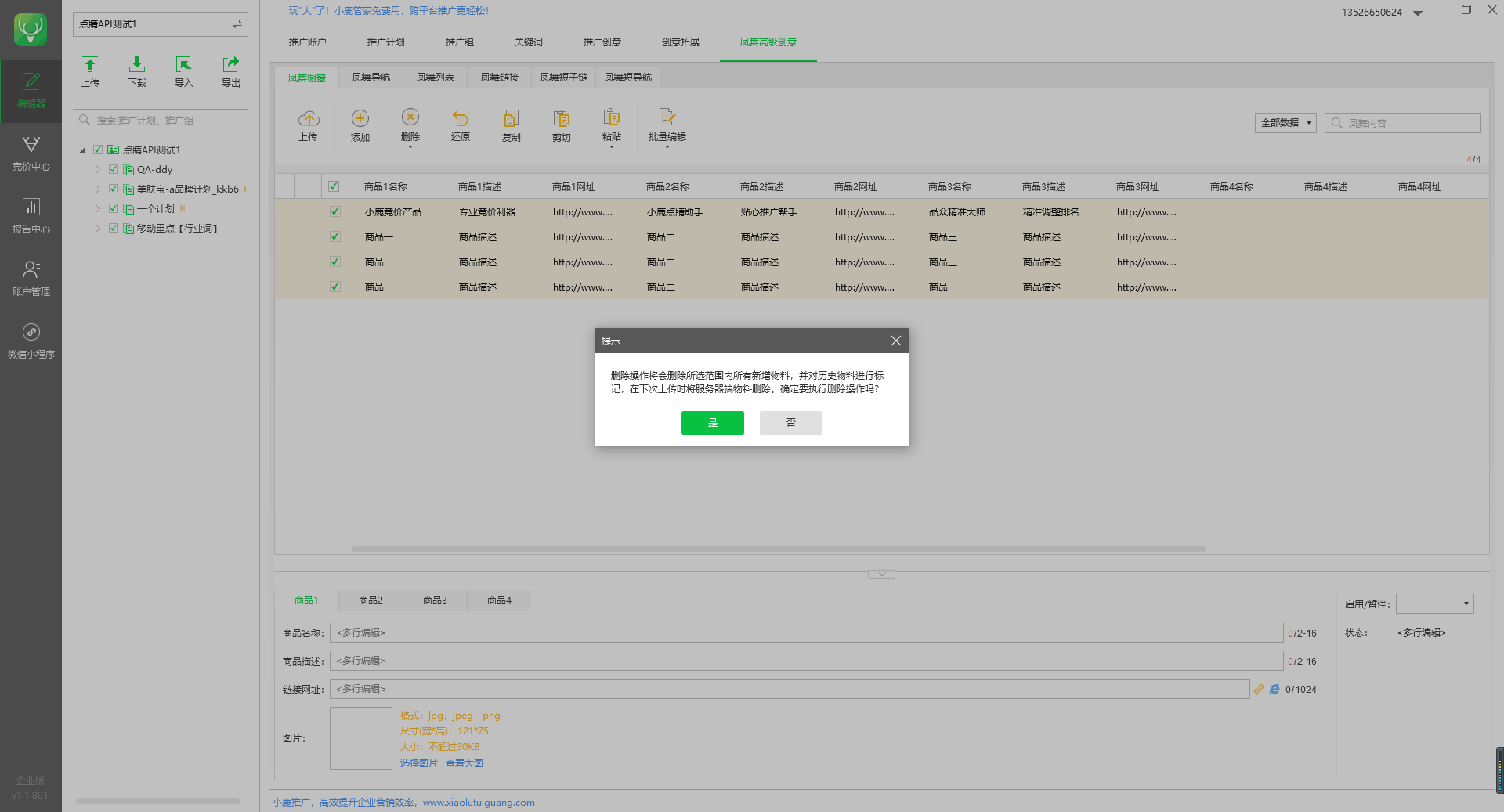Click the 查看大图 link

[465, 763]
